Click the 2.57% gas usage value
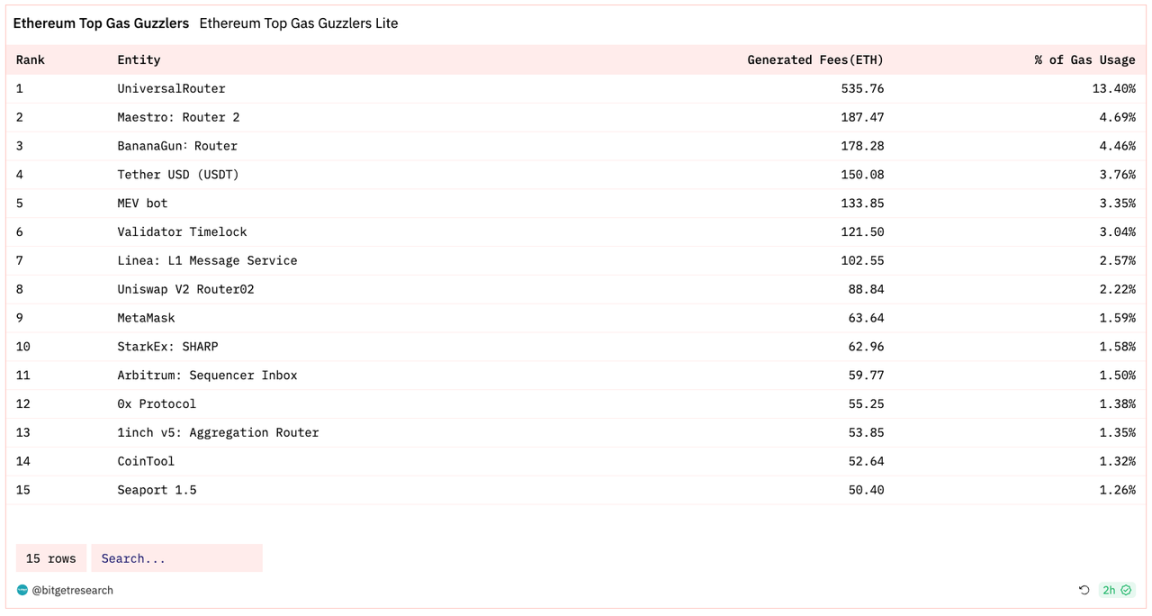Image resolution: width=1152 pixels, height=616 pixels. [1117, 260]
